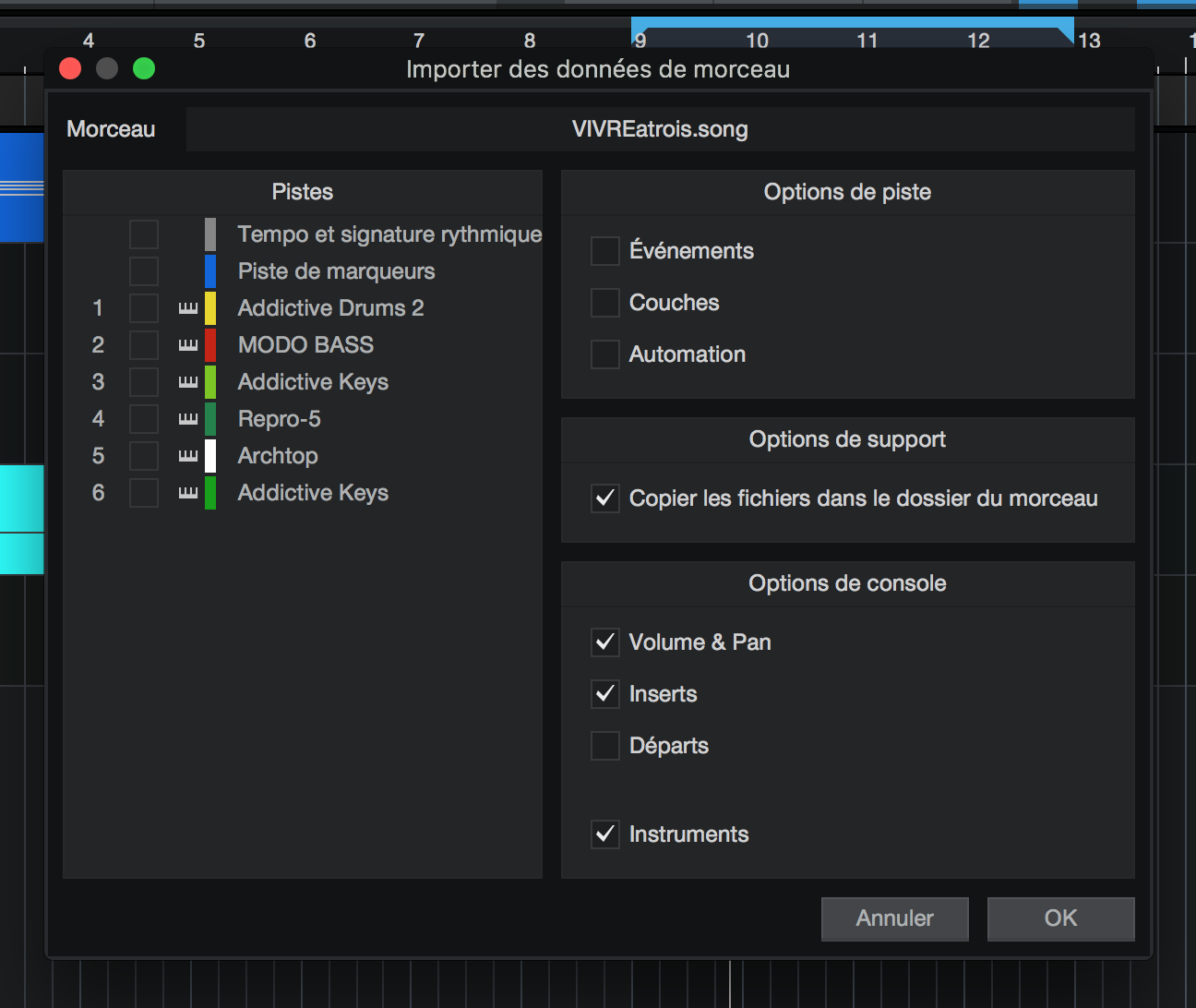This screenshot has height=1008, width=1196.
Task: Tick the Repro-5 track checkbox
Action: click(x=144, y=419)
